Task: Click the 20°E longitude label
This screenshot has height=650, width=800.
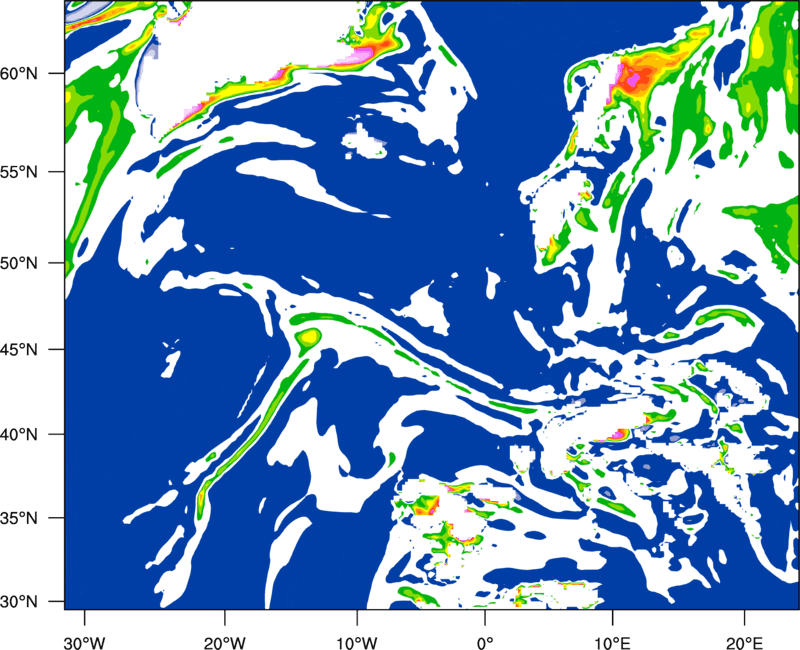Action: (x=744, y=643)
